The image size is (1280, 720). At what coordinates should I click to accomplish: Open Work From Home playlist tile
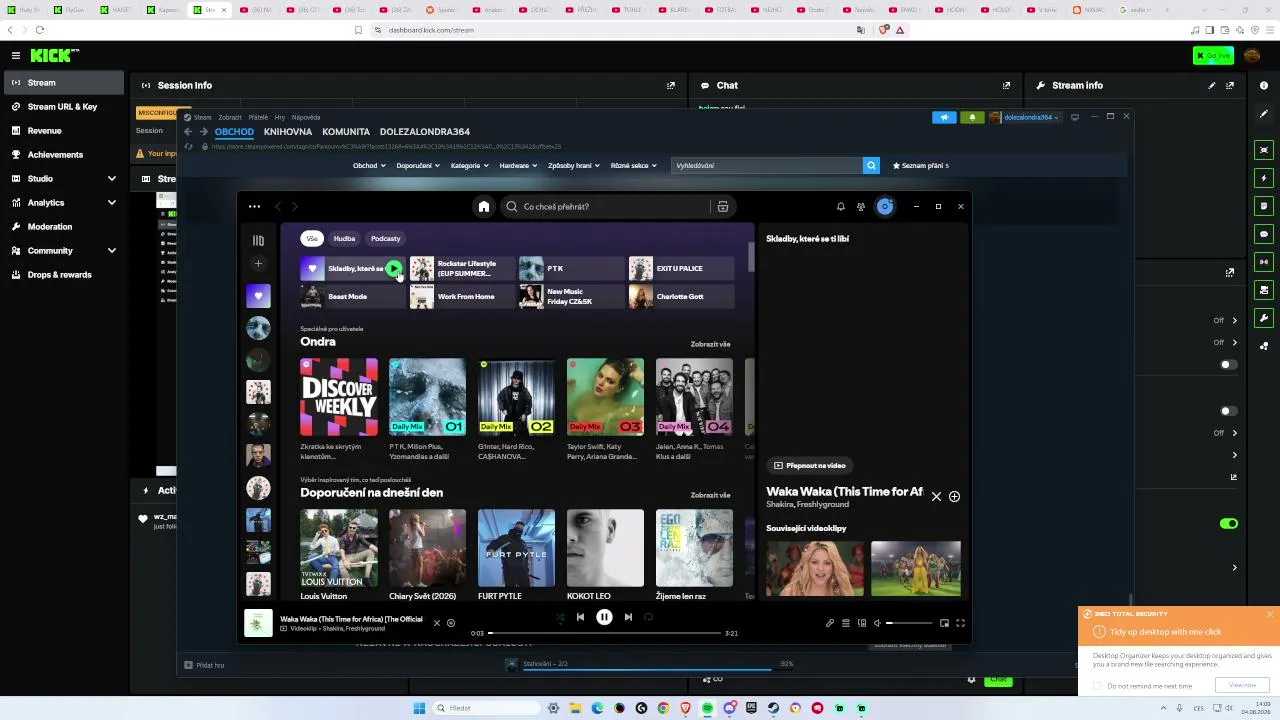461,296
